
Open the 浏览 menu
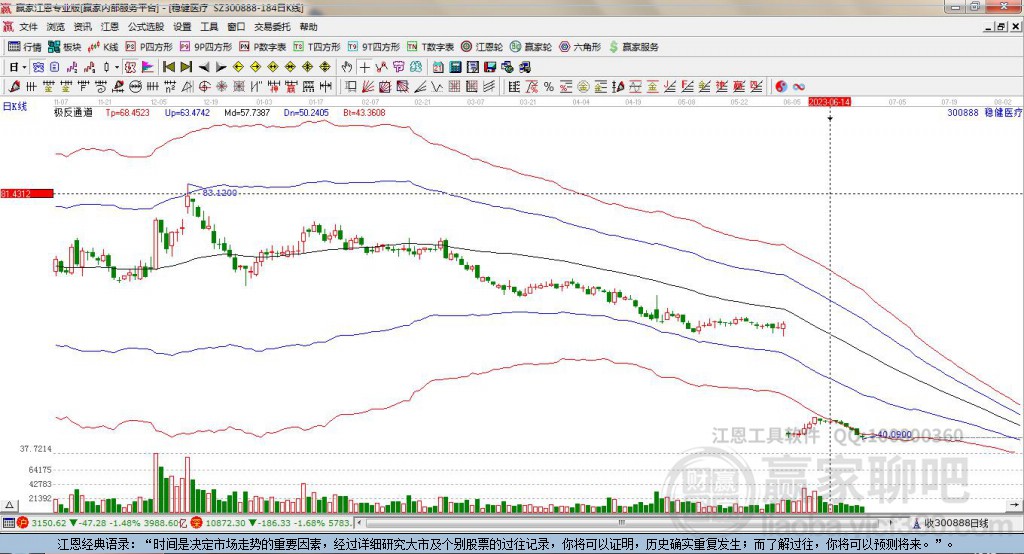[56, 27]
